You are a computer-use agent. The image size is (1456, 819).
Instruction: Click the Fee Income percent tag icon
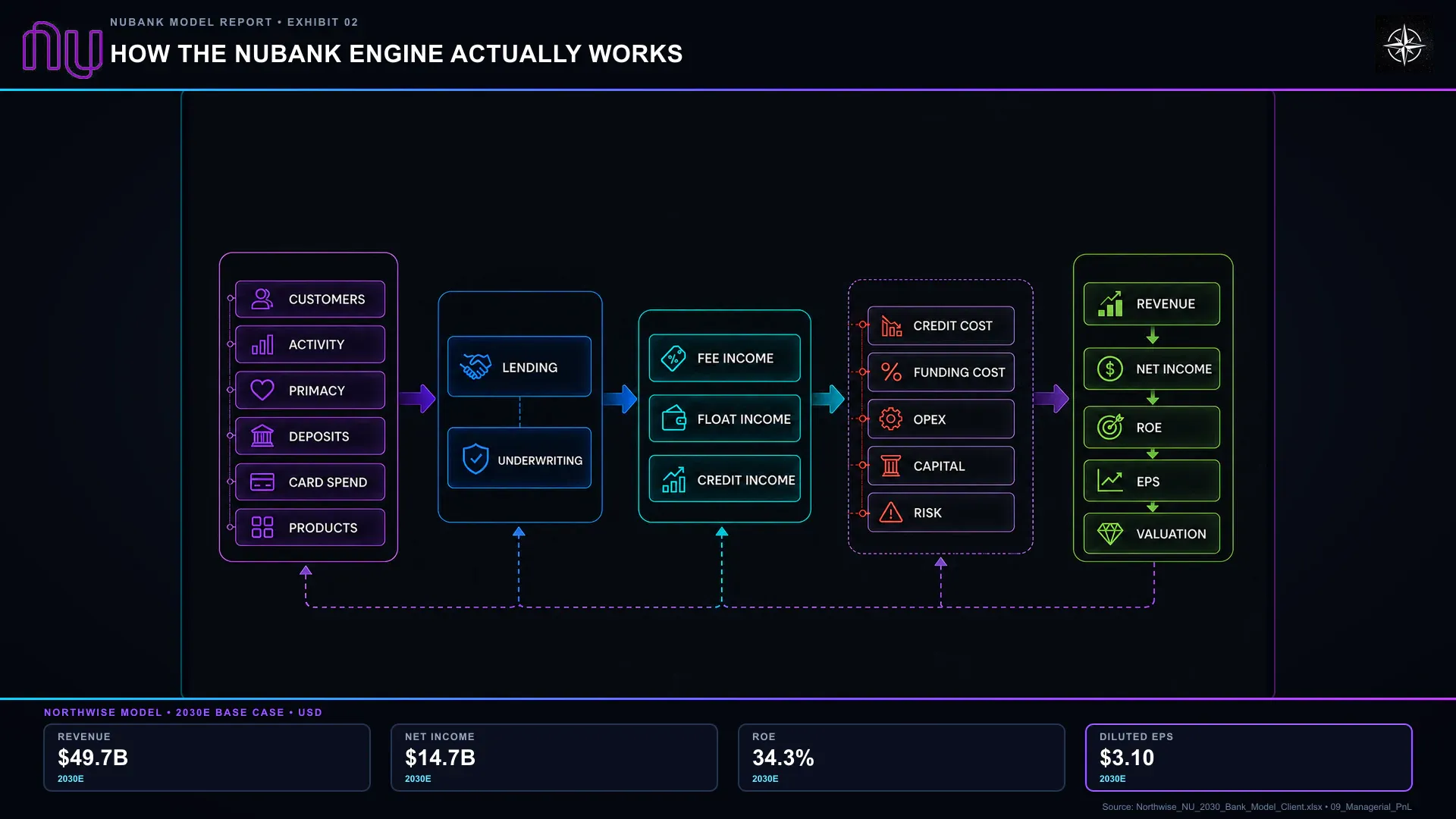tap(673, 358)
